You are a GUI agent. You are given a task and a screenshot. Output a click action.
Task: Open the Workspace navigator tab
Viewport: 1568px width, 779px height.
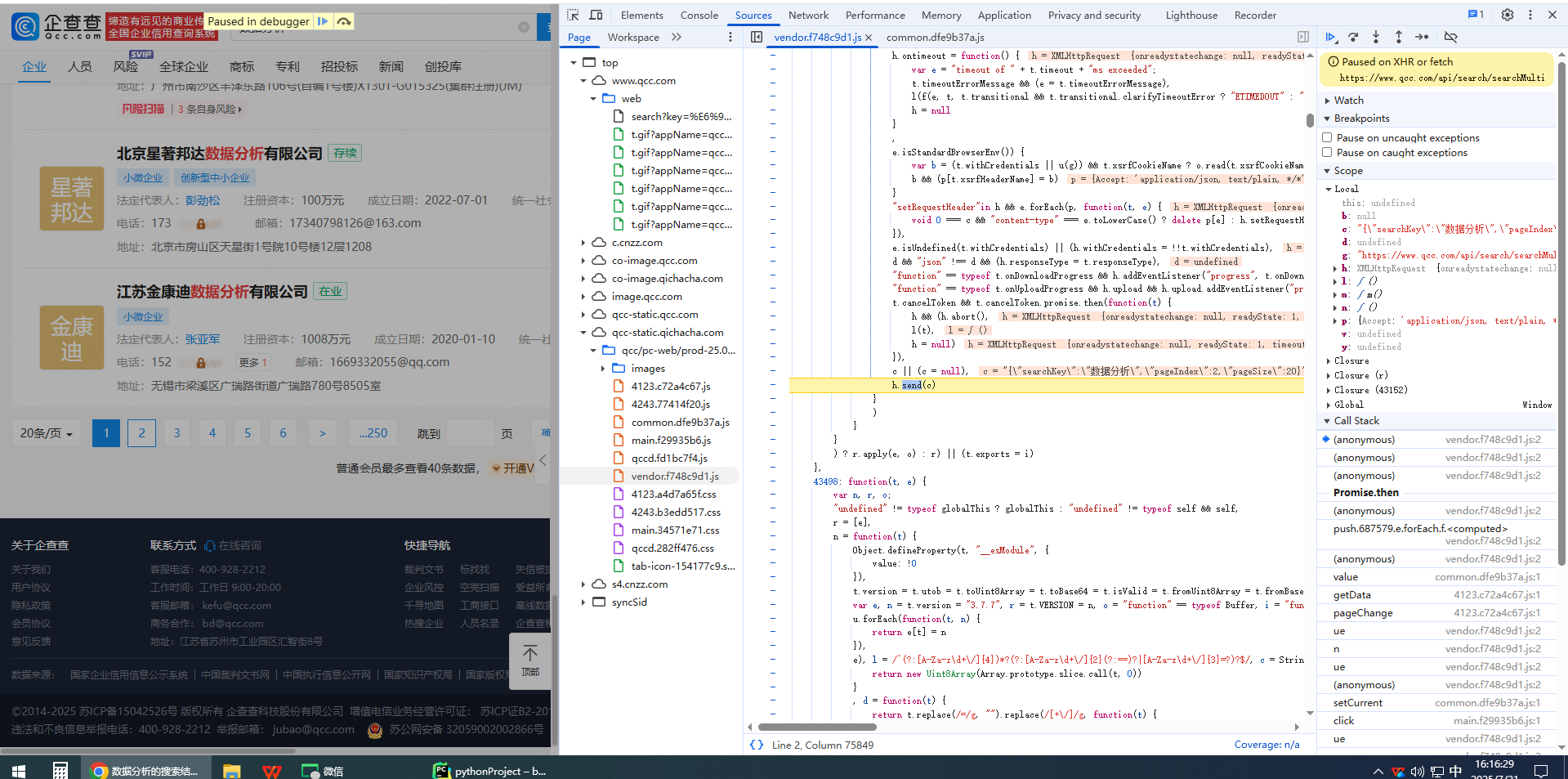tap(633, 37)
